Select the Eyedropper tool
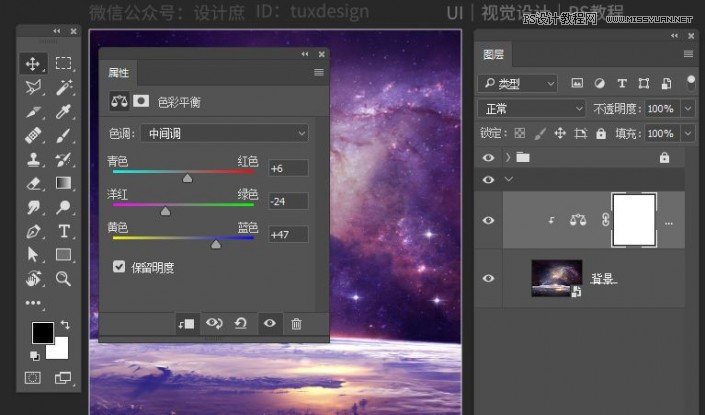The height and width of the screenshot is (415, 705). (63, 112)
